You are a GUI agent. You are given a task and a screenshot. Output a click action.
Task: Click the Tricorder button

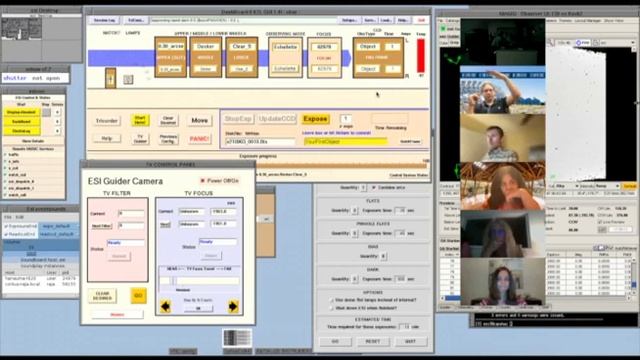(x=107, y=120)
